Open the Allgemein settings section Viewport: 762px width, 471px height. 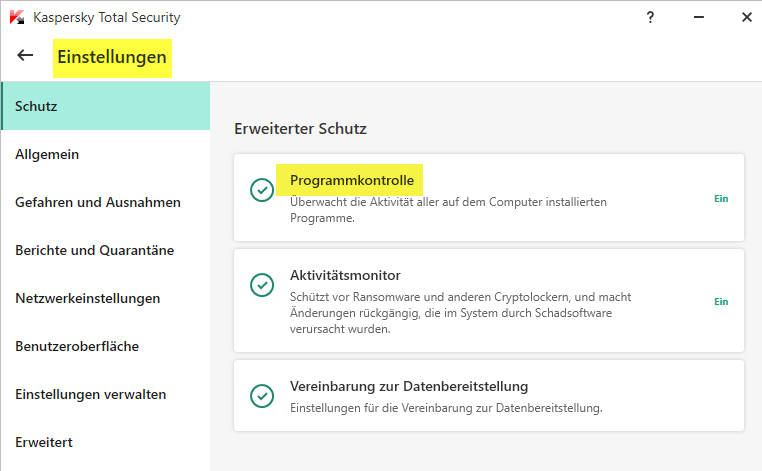pyautogui.click(x=47, y=154)
